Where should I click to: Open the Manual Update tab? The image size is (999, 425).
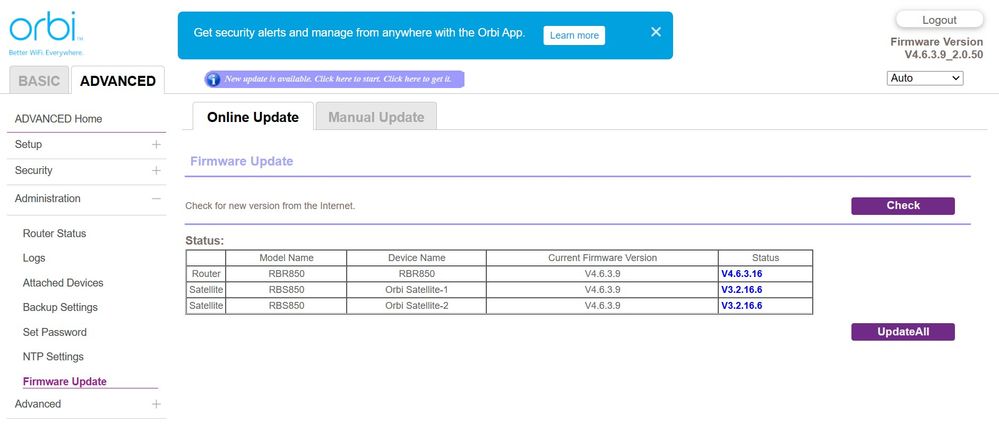(x=376, y=117)
